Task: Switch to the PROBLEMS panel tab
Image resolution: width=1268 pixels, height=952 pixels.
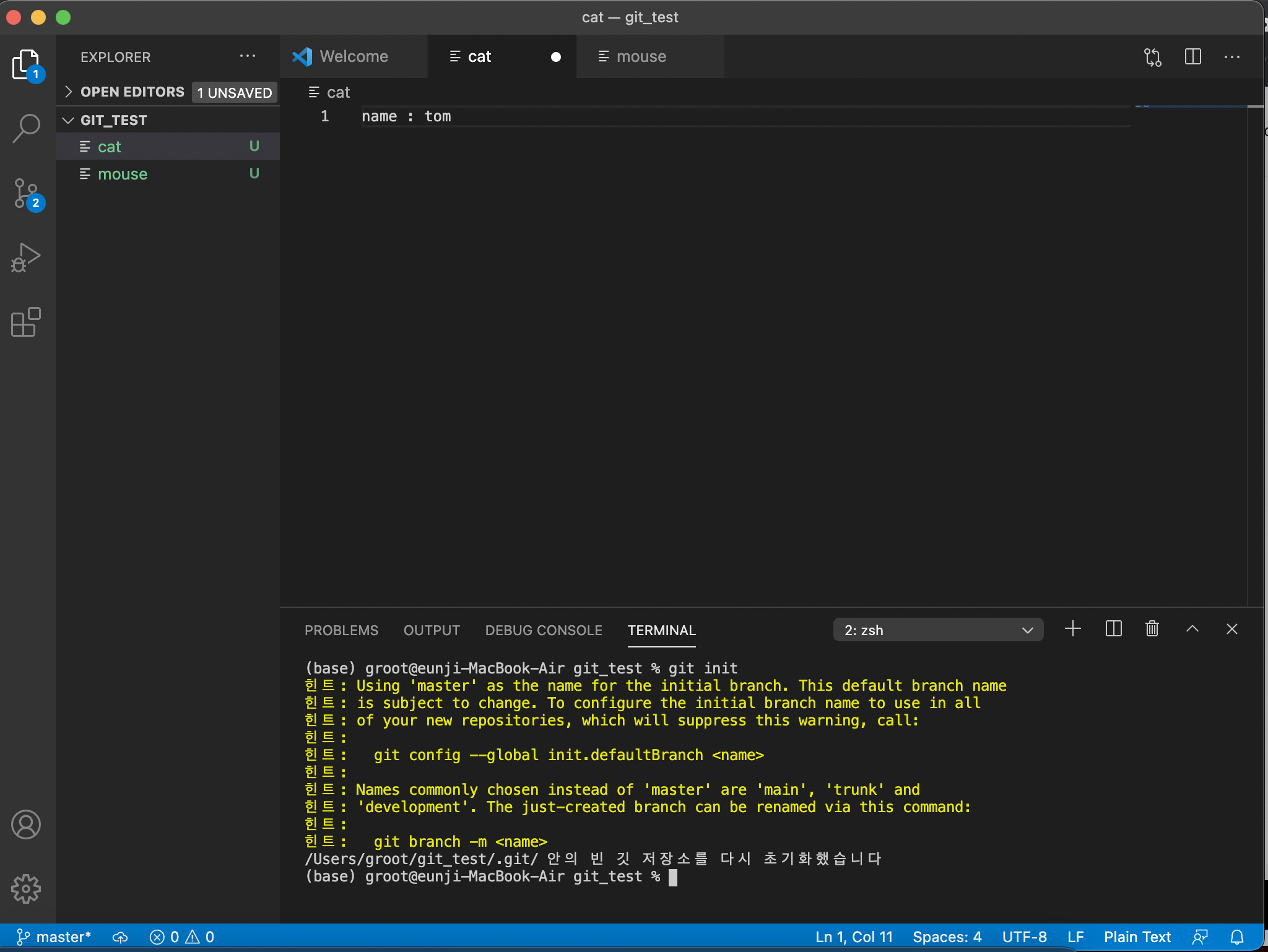Action: coord(341,630)
